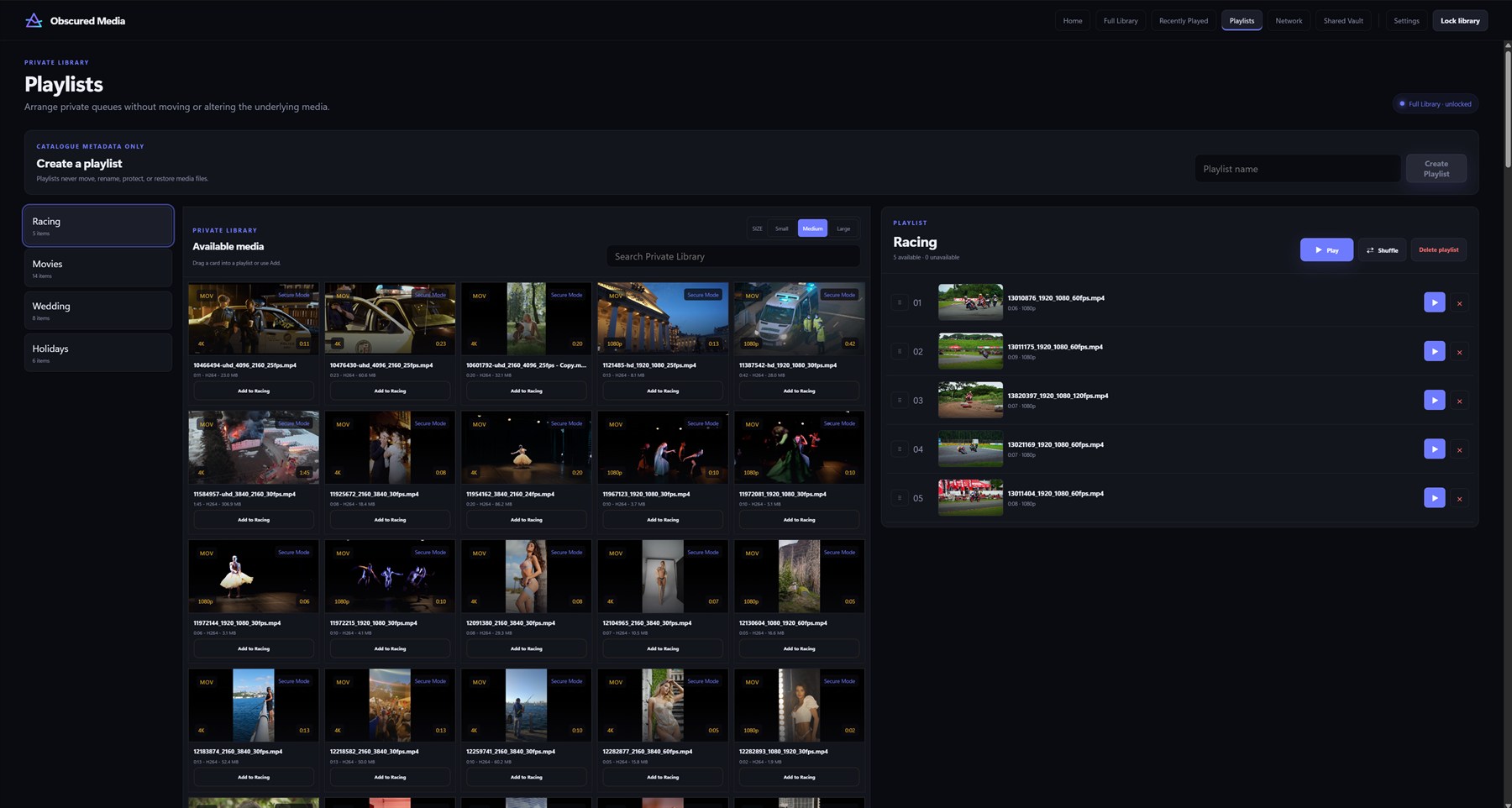Set thumbnail size to Large
1512x808 pixels.
[843, 228]
